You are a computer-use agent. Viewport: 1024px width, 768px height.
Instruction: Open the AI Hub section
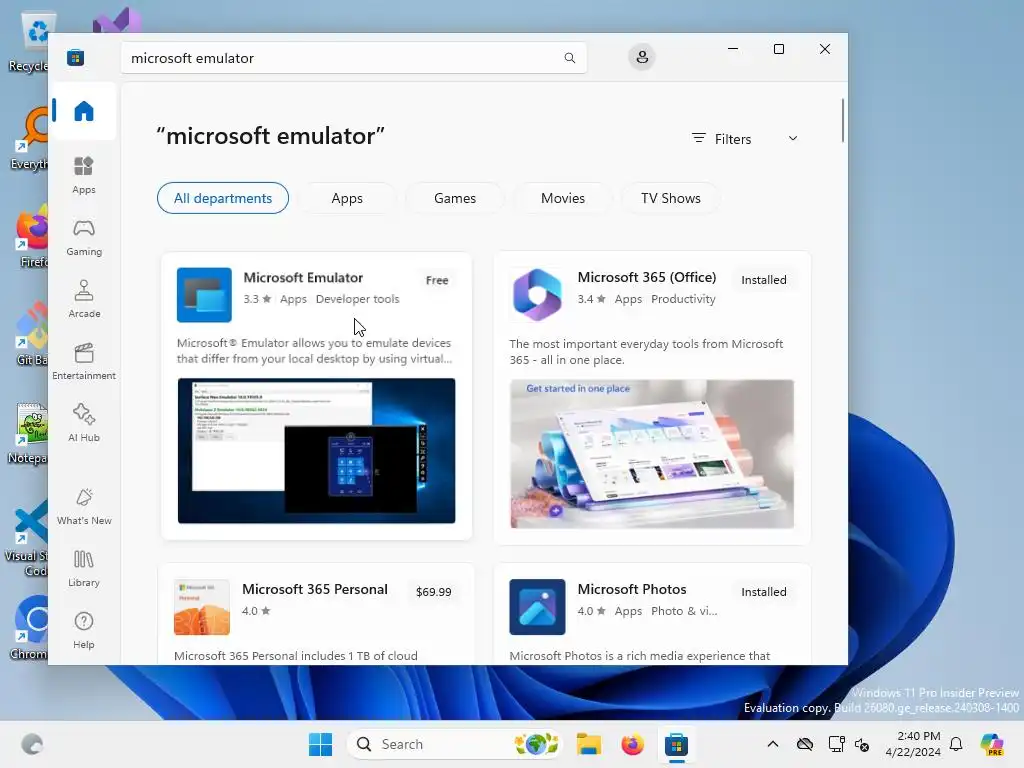pos(84,424)
